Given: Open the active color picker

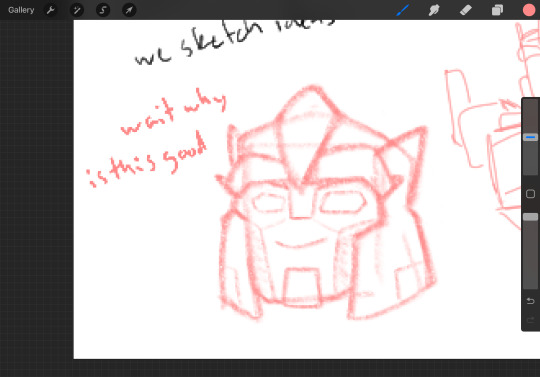Looking at the screenshot, I should tap(529, 10).
